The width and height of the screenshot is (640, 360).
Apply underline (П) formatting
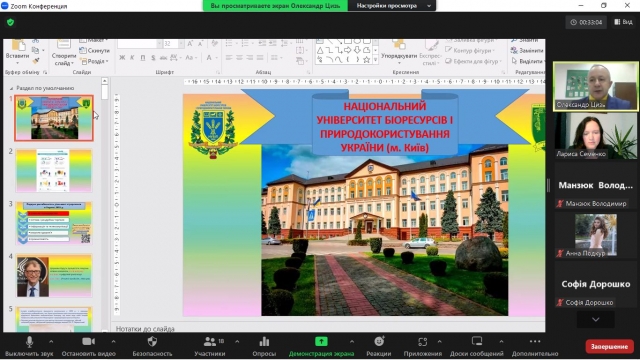[142, 58]
